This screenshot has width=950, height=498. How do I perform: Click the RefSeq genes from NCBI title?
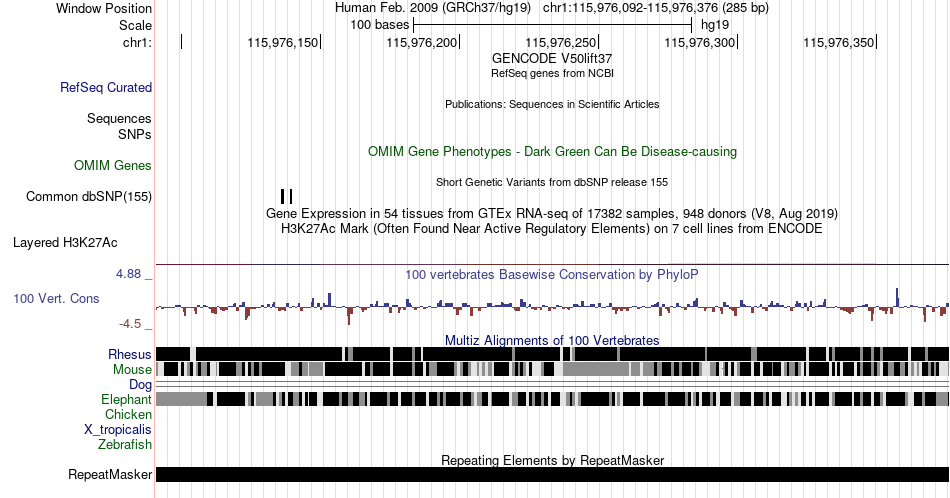coord(552,73)
